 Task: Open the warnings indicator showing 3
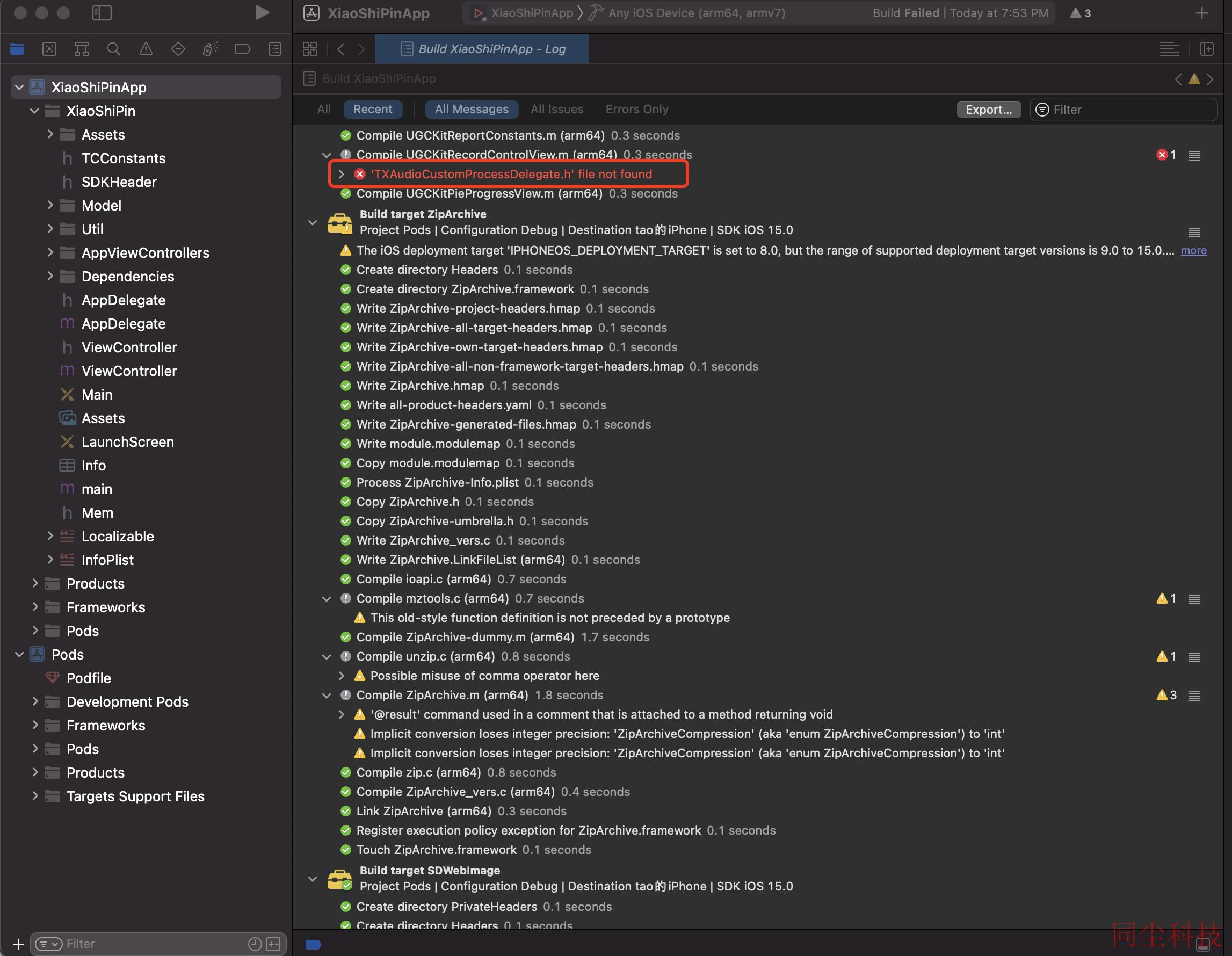click(x=1080, y=13)
